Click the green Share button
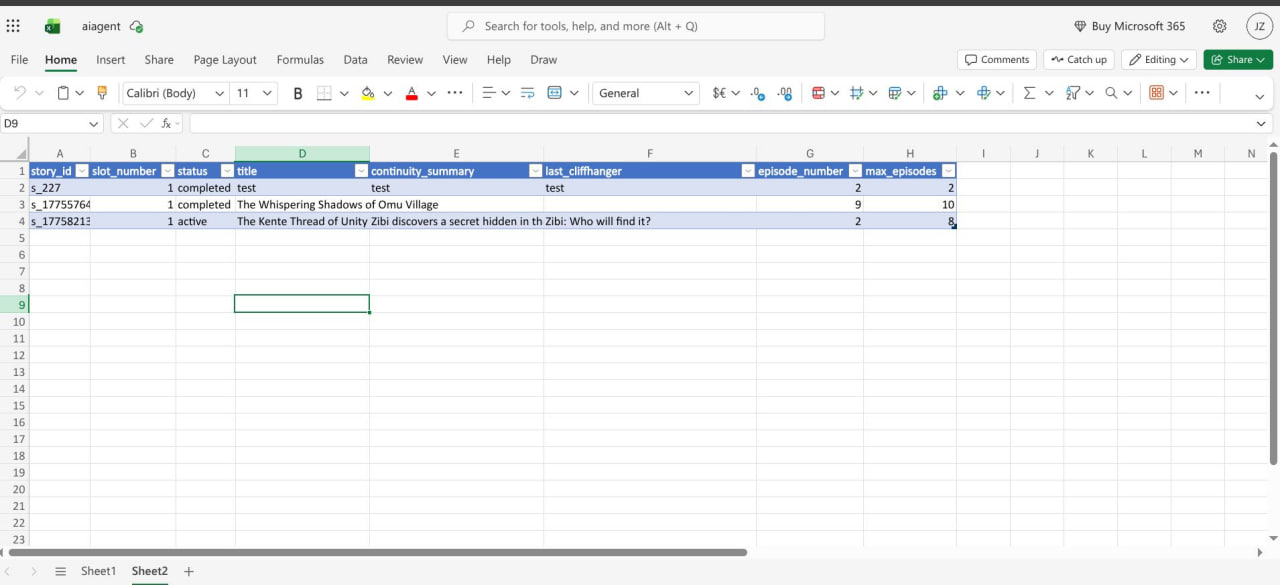The image size is (1280, 585). tap(1238, 60)
